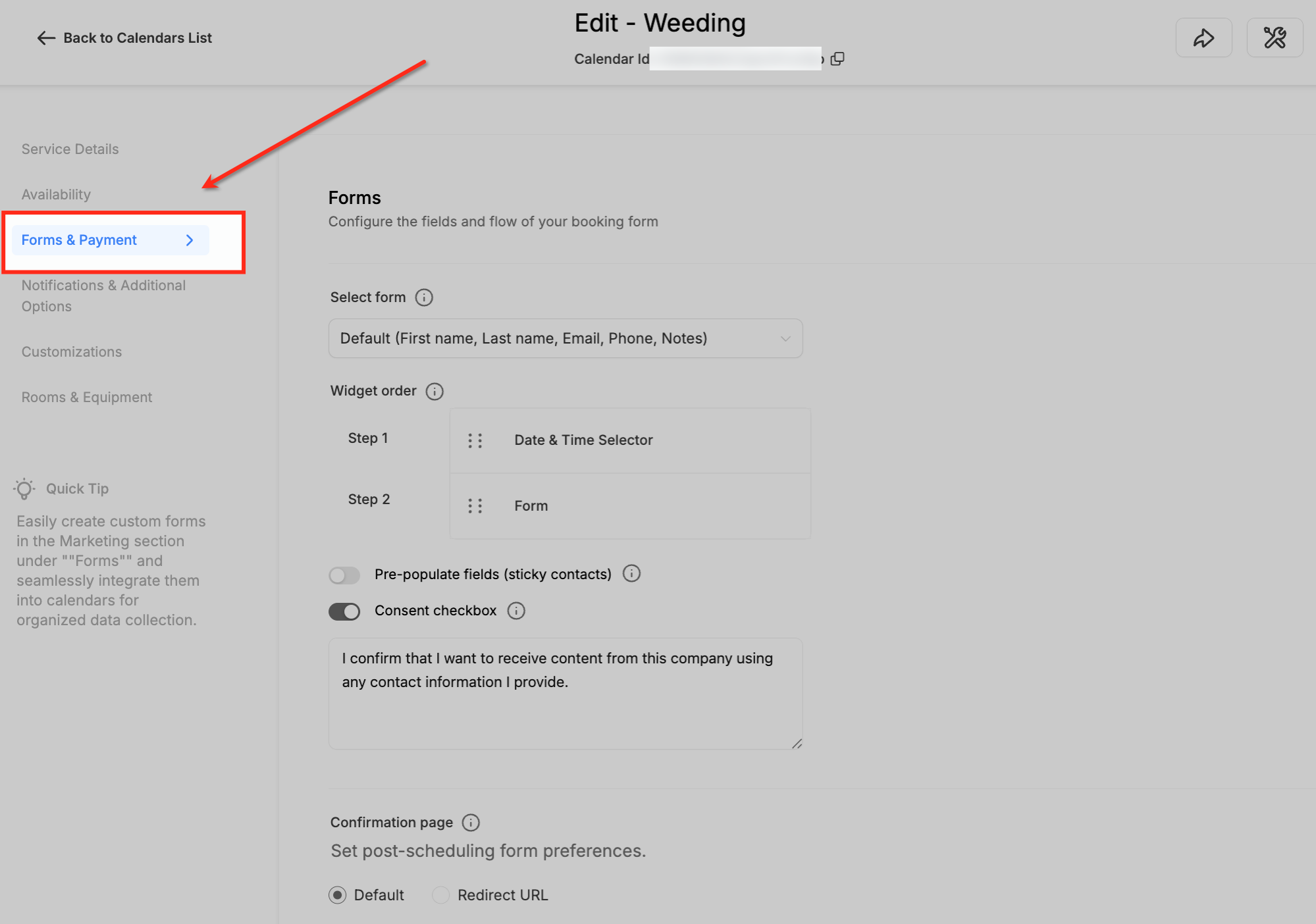Click the share arrow icon
The image size is (1316, 924).
point(1203,38)
